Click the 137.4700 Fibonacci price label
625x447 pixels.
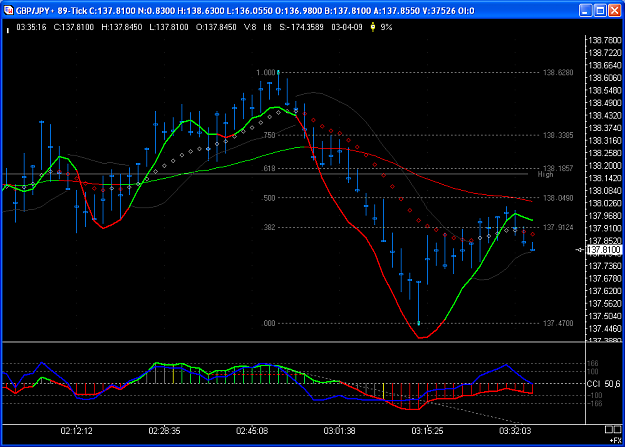coord(558,323)
